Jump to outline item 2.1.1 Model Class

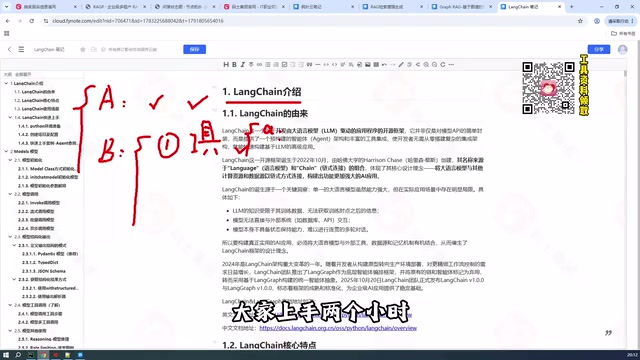click(47, 169)
